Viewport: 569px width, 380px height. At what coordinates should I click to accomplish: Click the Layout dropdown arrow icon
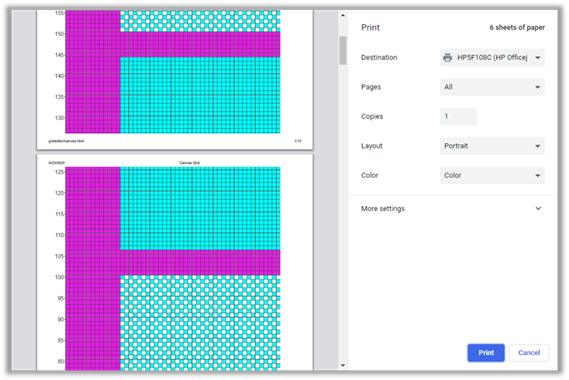pyautogui.click(x=537, y=146)
